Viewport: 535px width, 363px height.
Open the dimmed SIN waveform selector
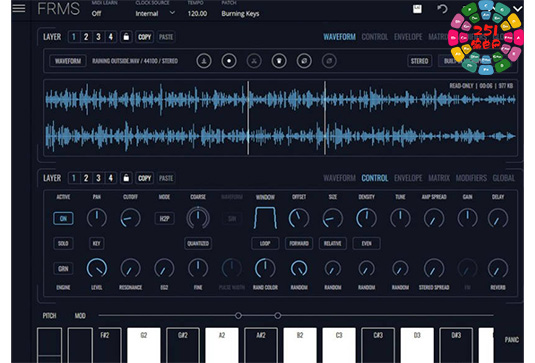232,218
